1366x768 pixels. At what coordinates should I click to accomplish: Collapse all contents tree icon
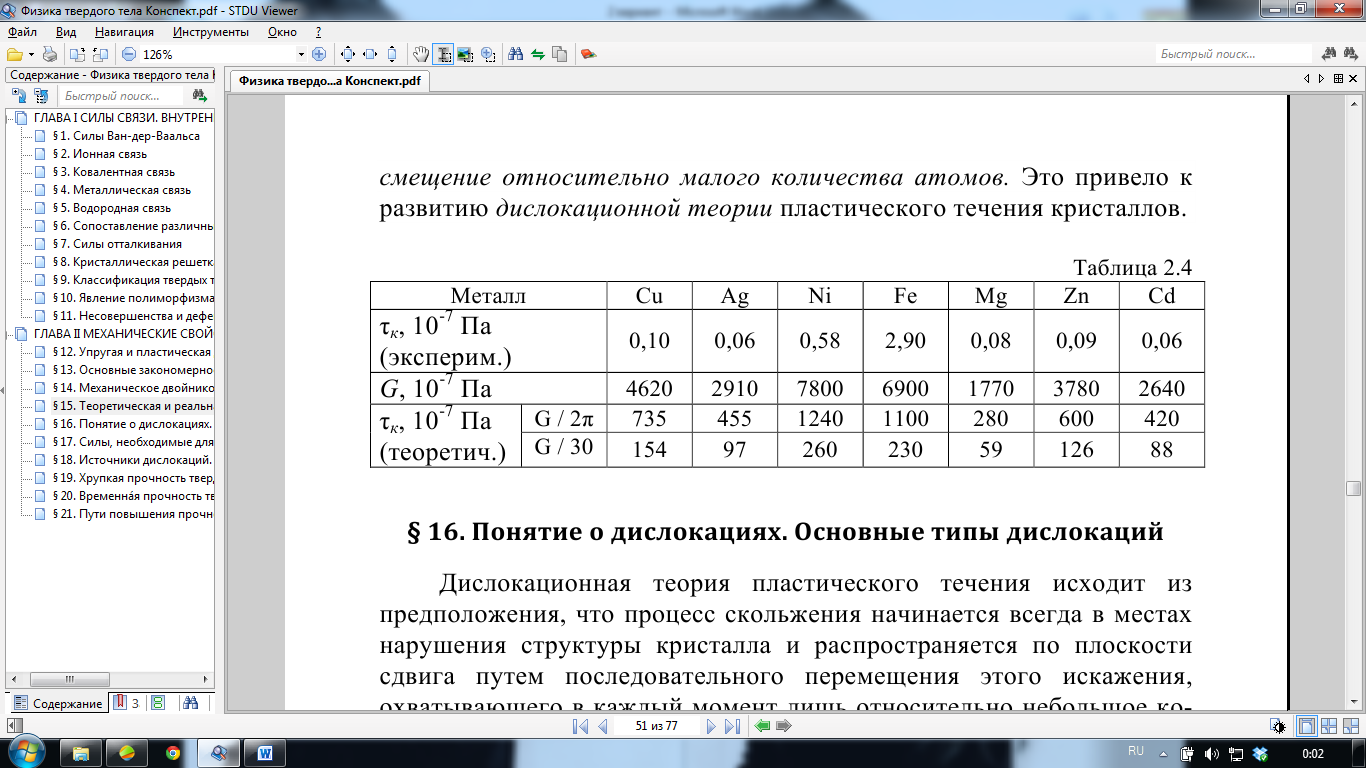[x=41, y=96]
